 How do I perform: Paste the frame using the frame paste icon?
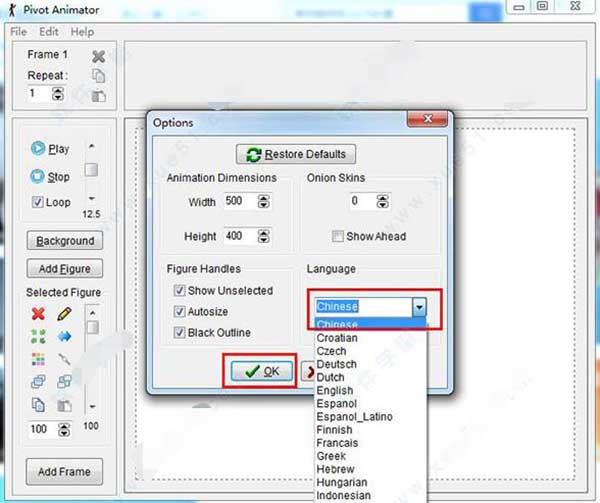(98, 96)
